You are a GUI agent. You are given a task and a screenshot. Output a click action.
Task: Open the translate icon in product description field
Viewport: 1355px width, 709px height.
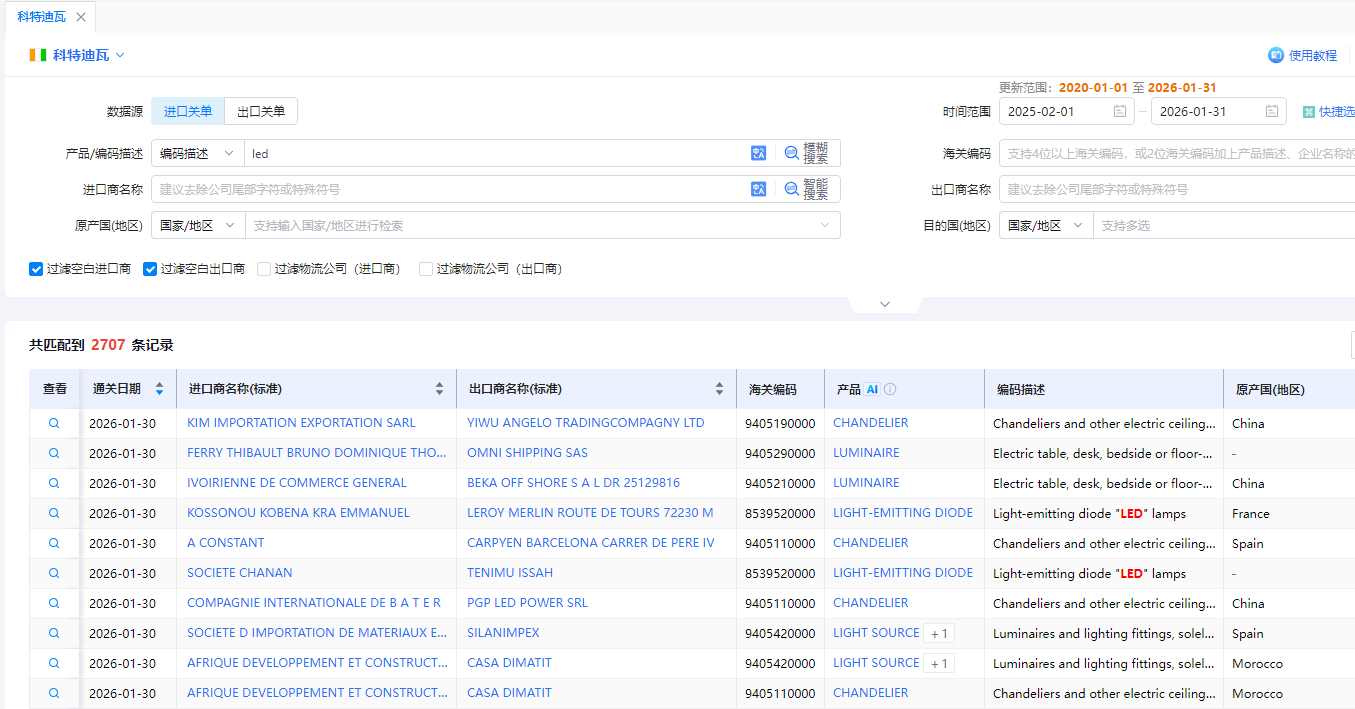(758, 152)
